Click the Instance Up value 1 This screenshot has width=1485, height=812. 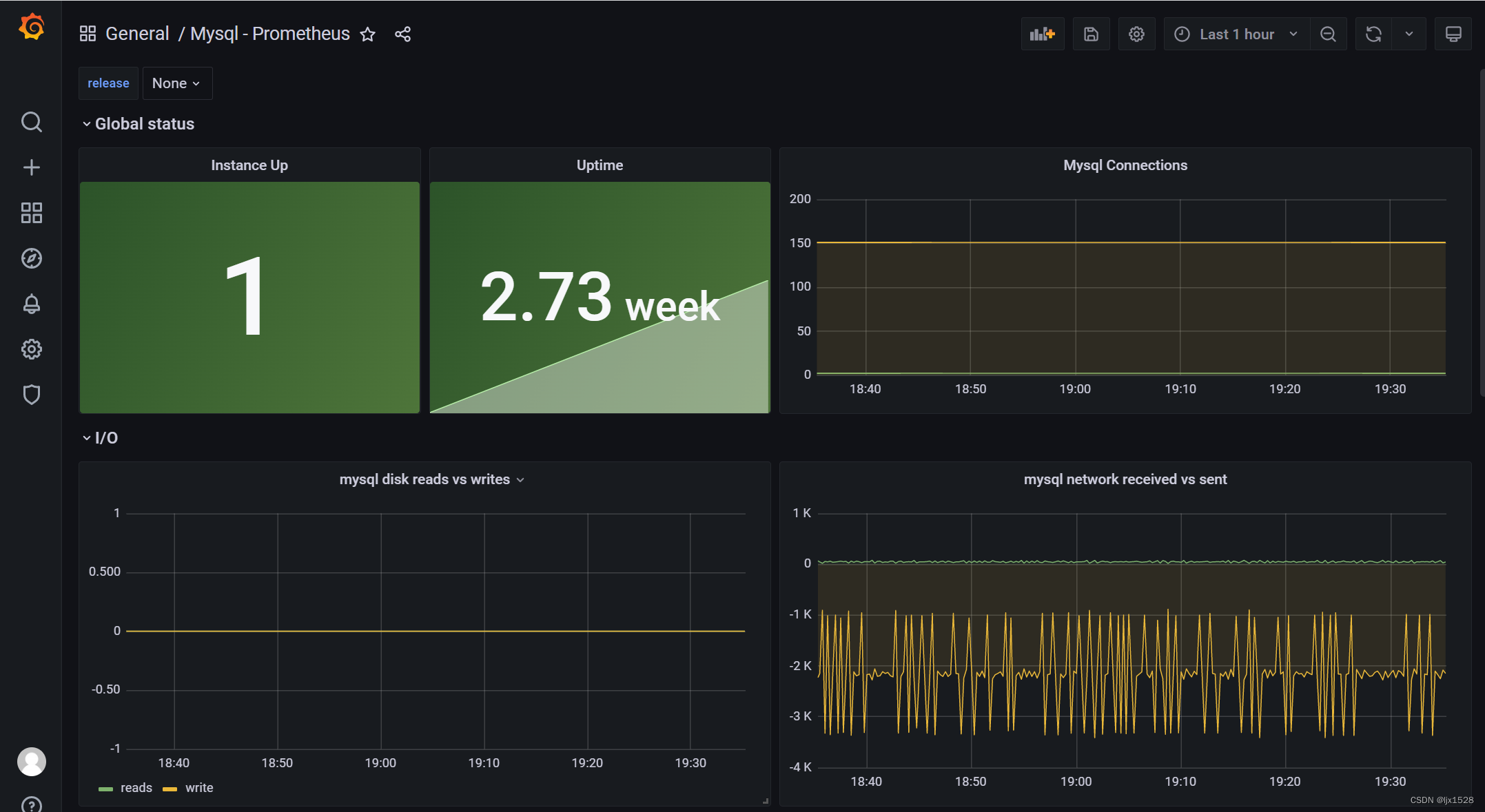pos(245,296)
